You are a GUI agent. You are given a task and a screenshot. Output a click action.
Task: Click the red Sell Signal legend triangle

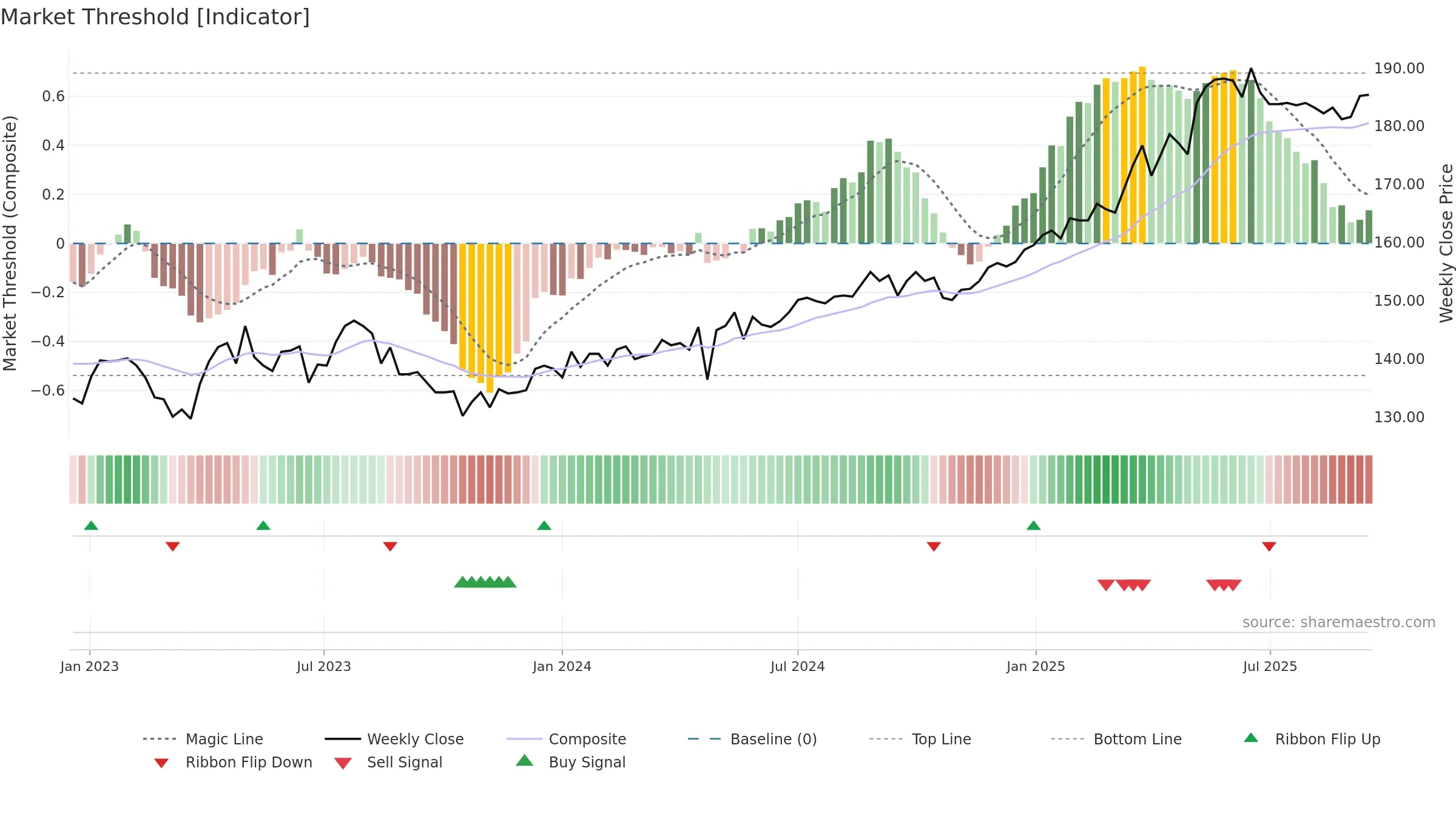point(343,763)
